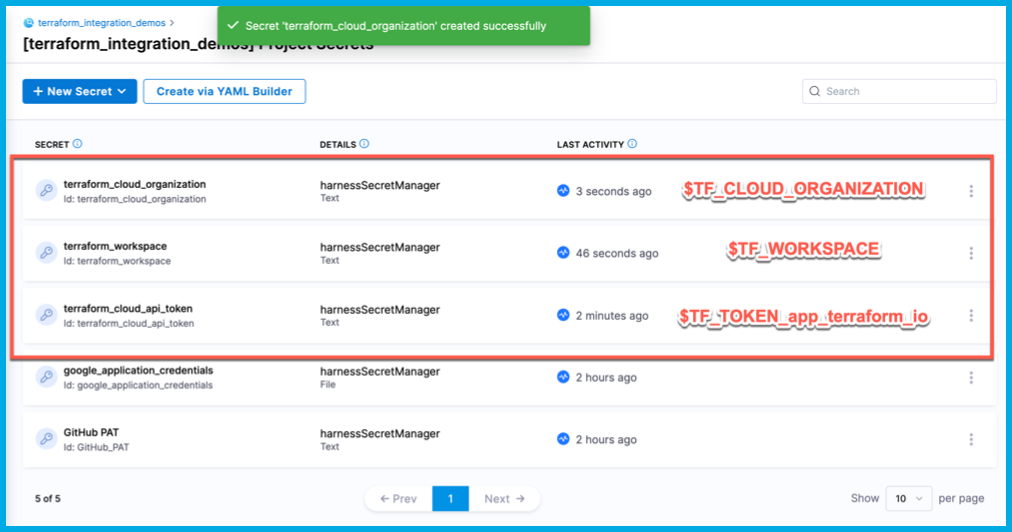Open three-dot menu for terraform_workspace row
Viewport: 1012px width, 532px height.
pyautogui.click(x=971, y=253)
